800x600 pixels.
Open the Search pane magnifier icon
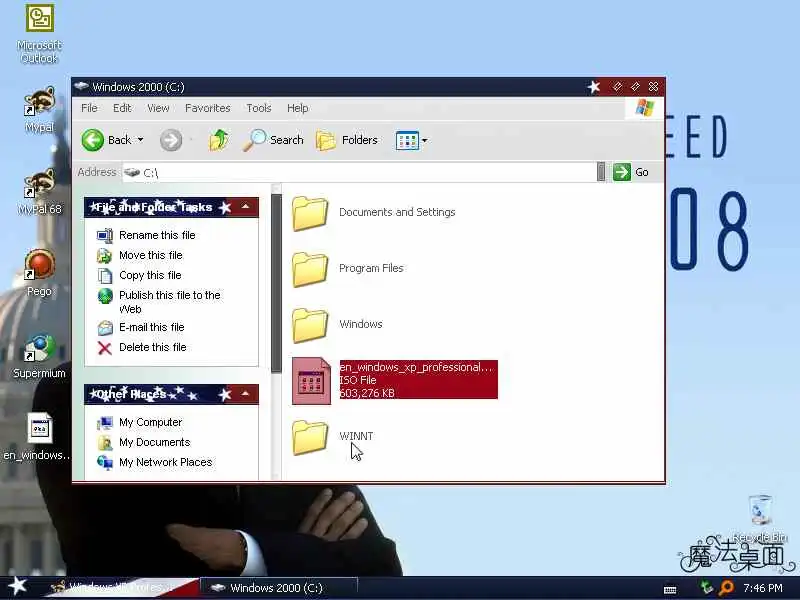pos(254,140)
